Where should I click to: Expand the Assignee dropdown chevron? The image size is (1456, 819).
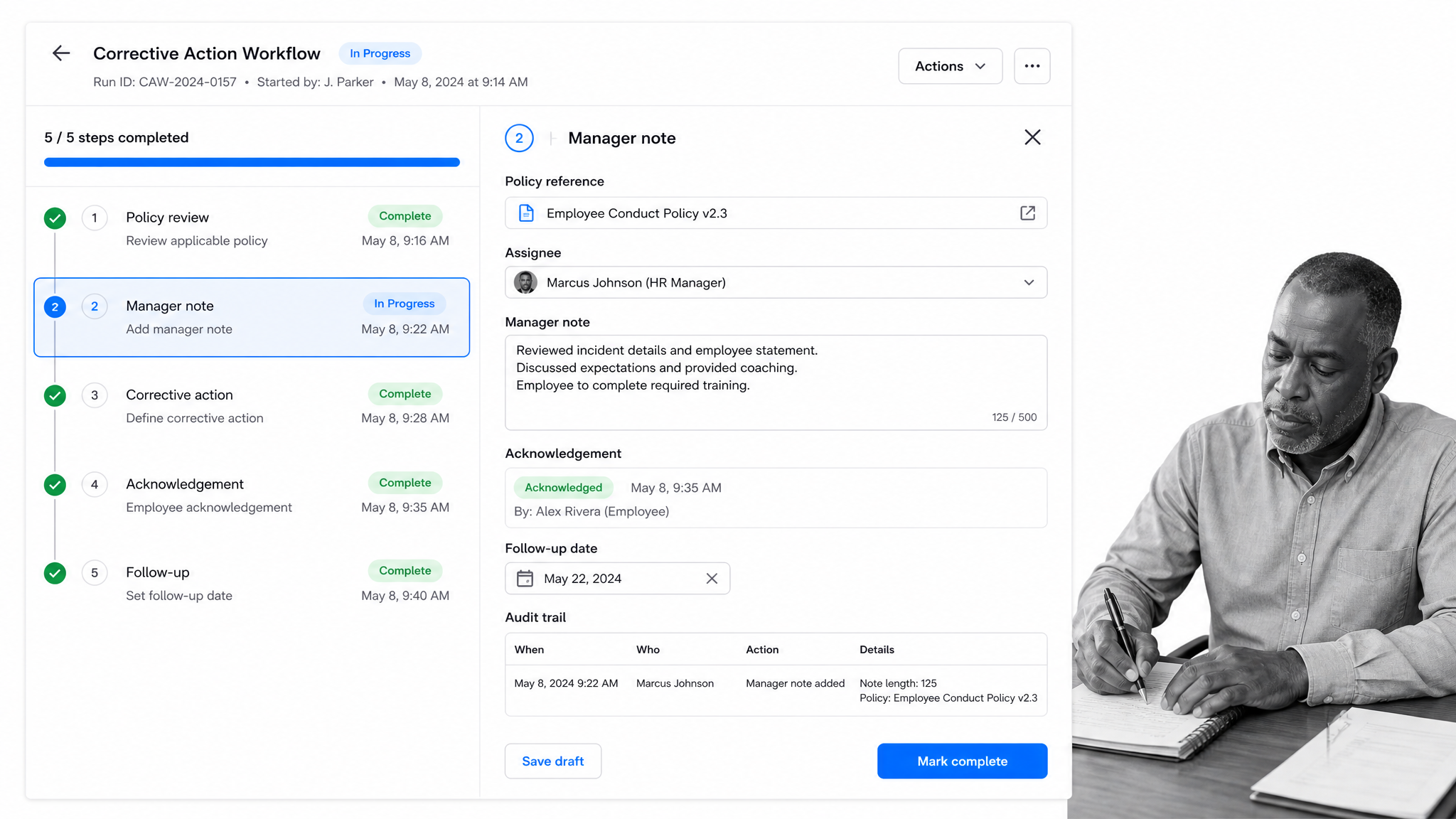[1029, 282]
